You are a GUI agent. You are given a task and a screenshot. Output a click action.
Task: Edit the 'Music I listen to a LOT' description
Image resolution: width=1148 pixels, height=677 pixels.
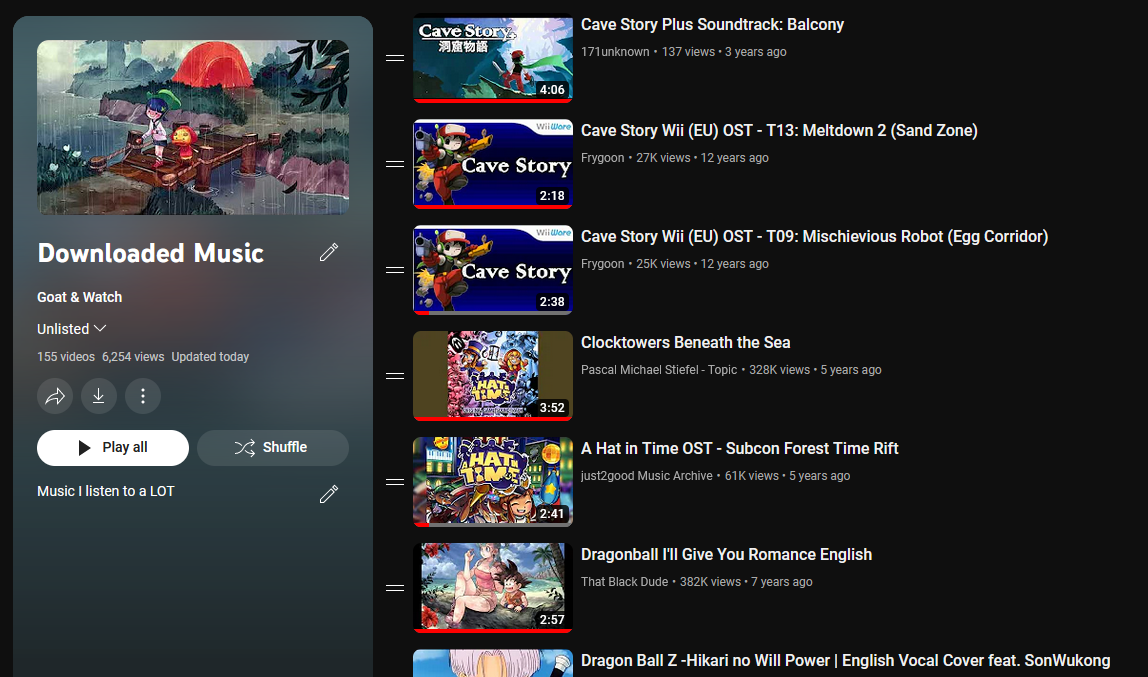[x=329, y=494]
